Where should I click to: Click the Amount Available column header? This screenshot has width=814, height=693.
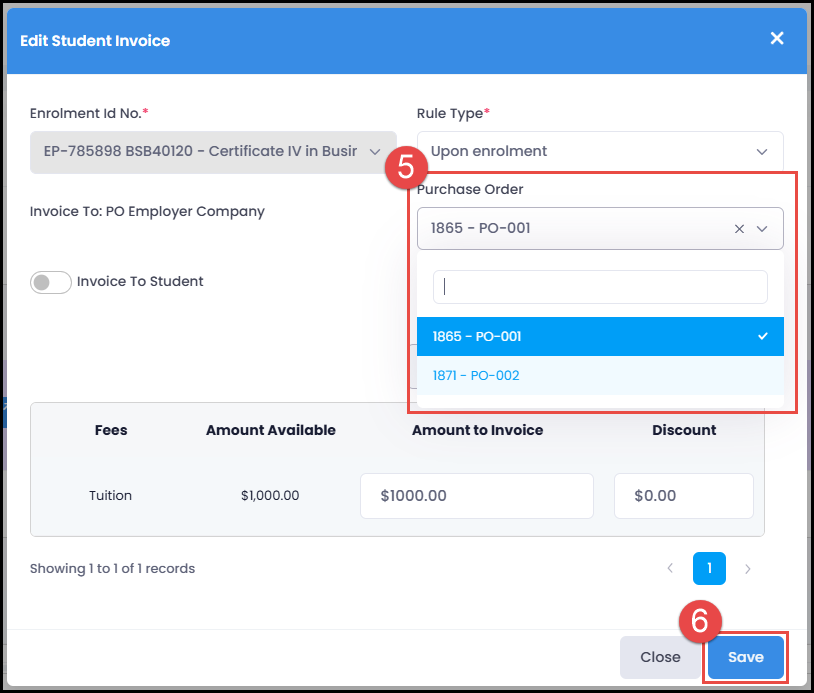click(271, 430)
